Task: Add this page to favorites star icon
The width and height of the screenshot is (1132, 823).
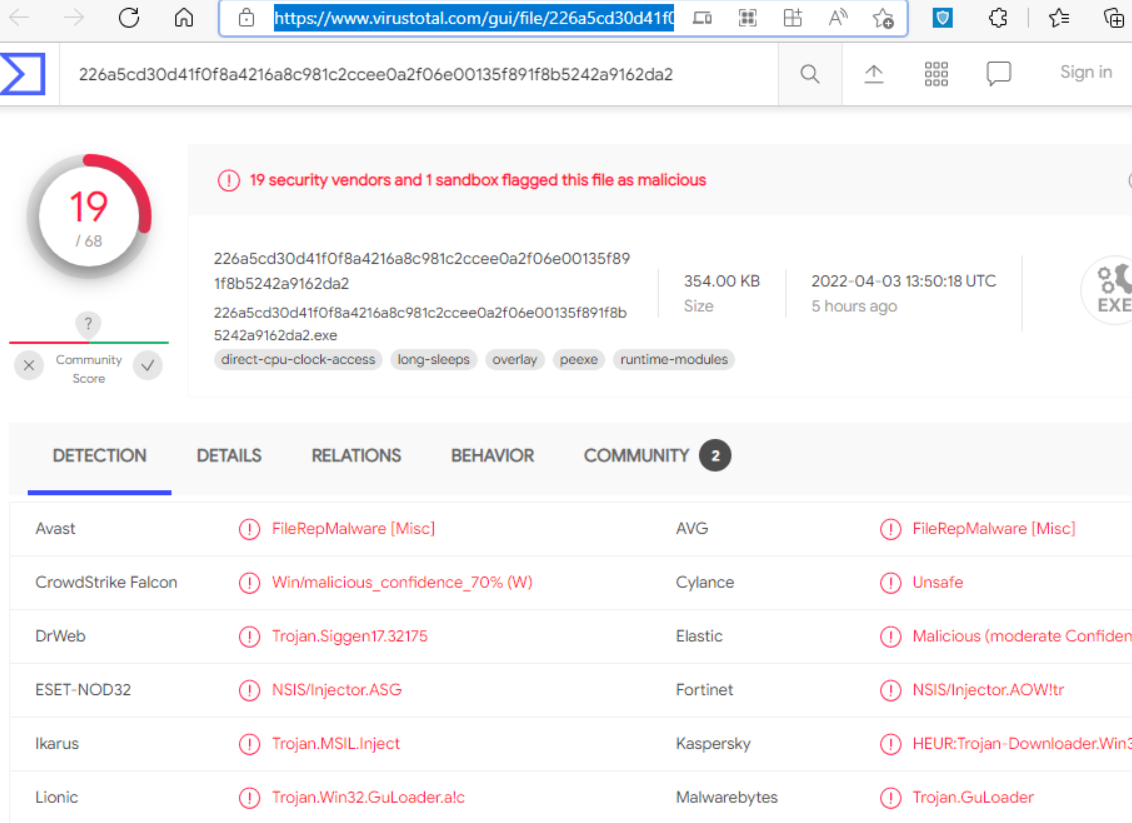Action: [x=882, y=17]
